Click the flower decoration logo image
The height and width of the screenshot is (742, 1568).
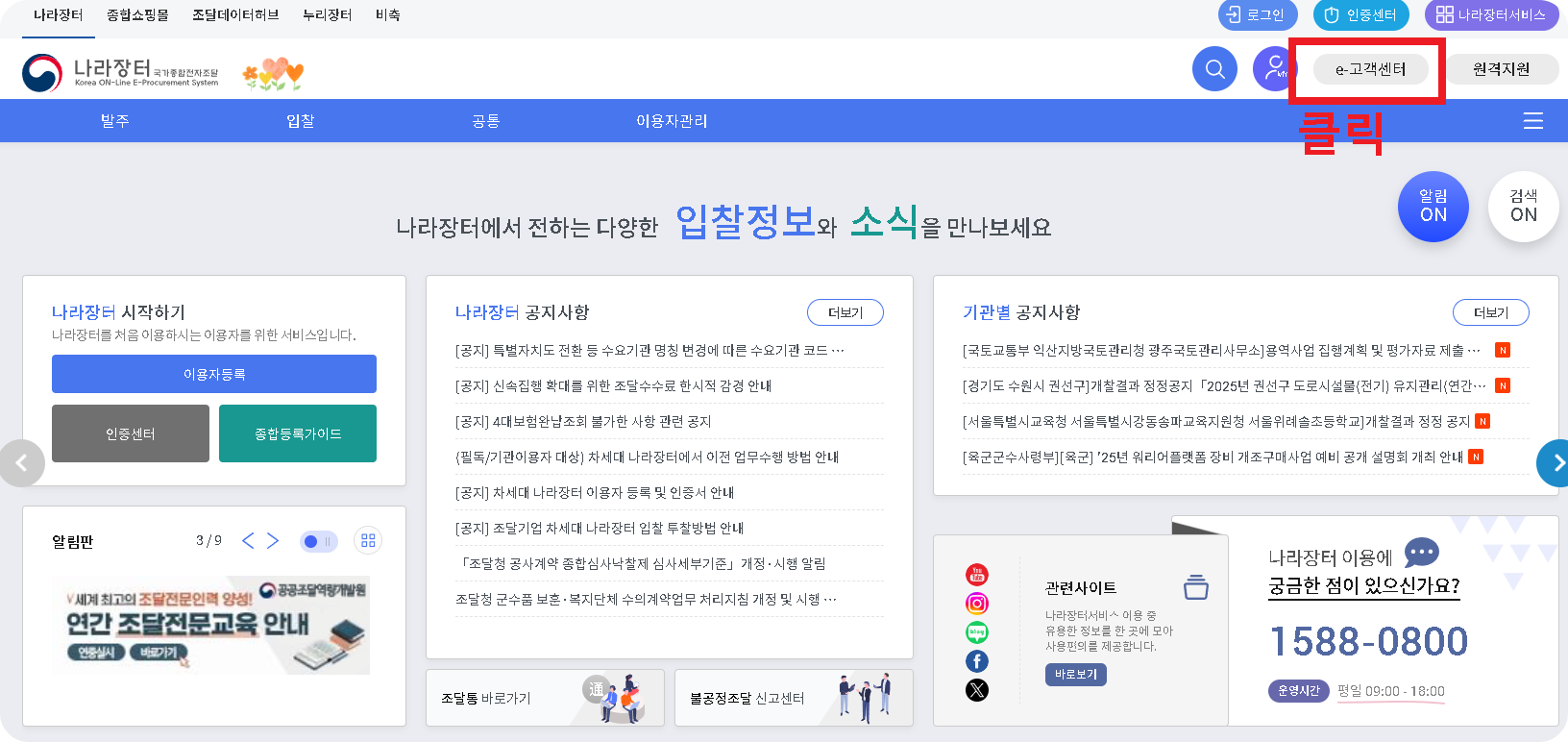point(273,74)
